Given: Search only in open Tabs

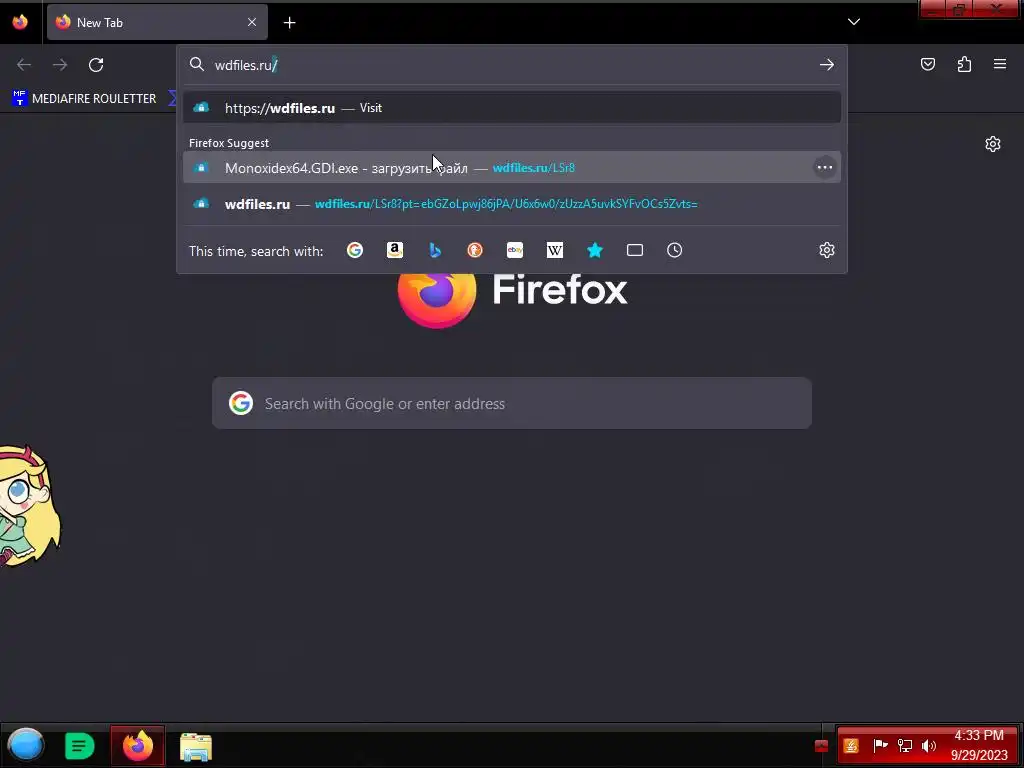Looking at the screenshot, I should (635, 250).
